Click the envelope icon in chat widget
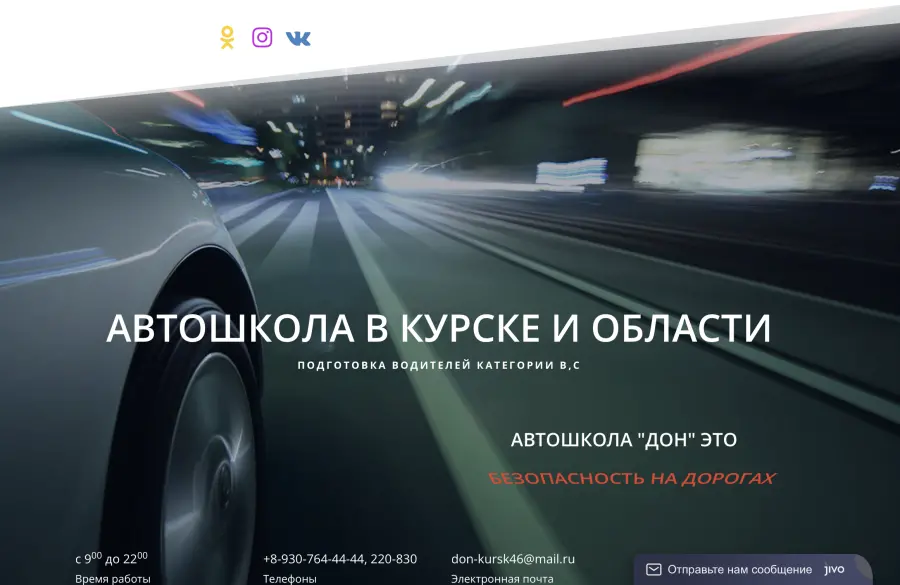Viewport: 900px width, 585px height. (654, 569)
